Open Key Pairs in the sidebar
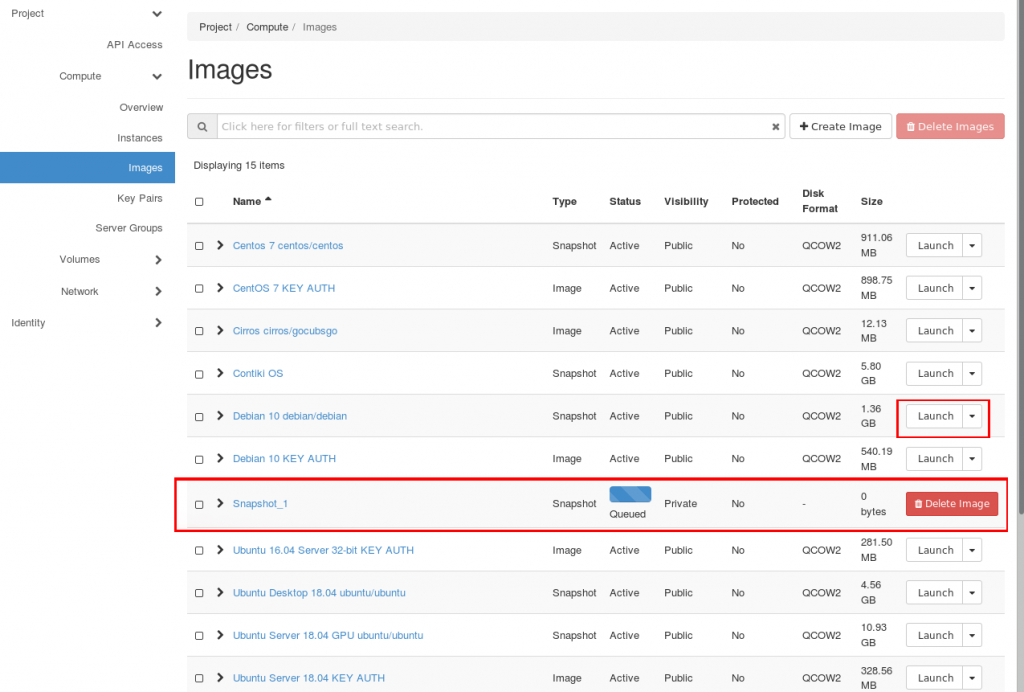This screenshot has width=1024, height=692. pos(139,198)
